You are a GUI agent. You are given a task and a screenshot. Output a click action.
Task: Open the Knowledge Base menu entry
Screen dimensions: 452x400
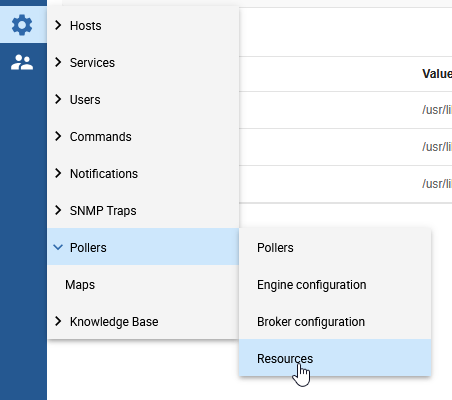(x=143, y=321)
